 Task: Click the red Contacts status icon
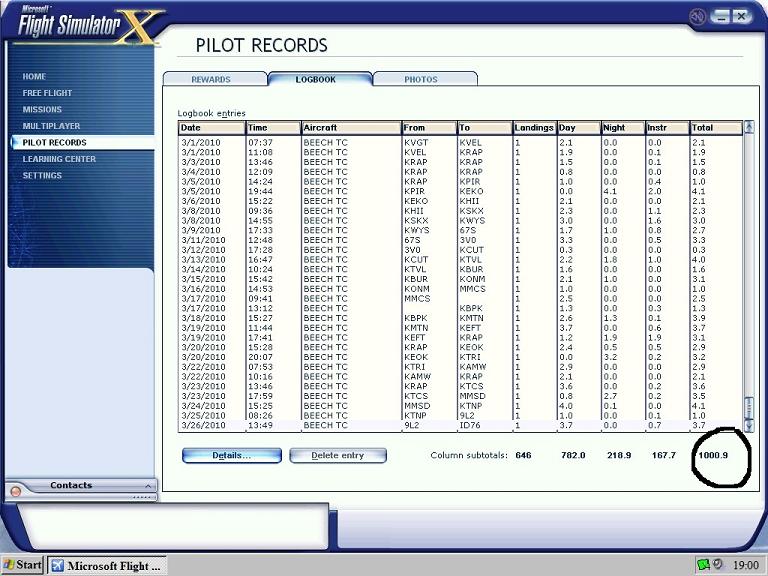[15, 491]
